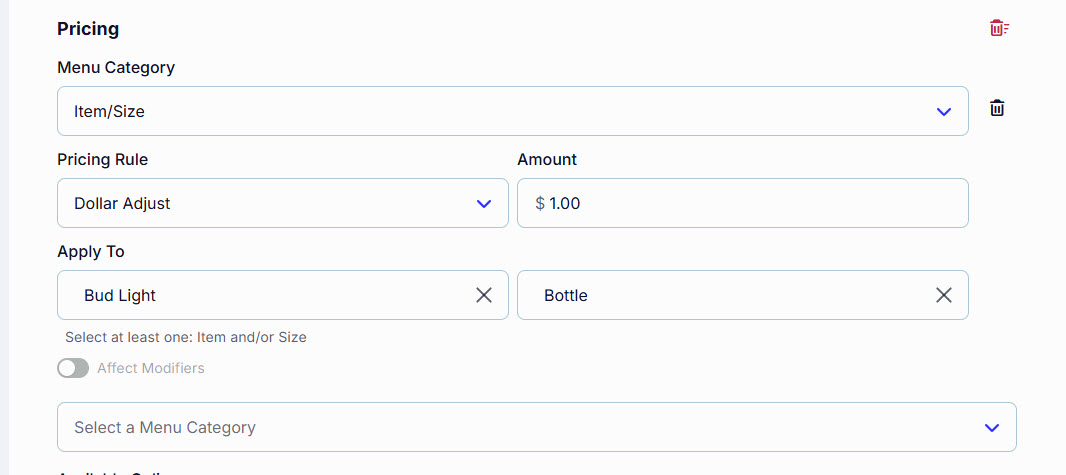Click the dollar sign in Amount field

pyautogui.click(x=540, y=203)
